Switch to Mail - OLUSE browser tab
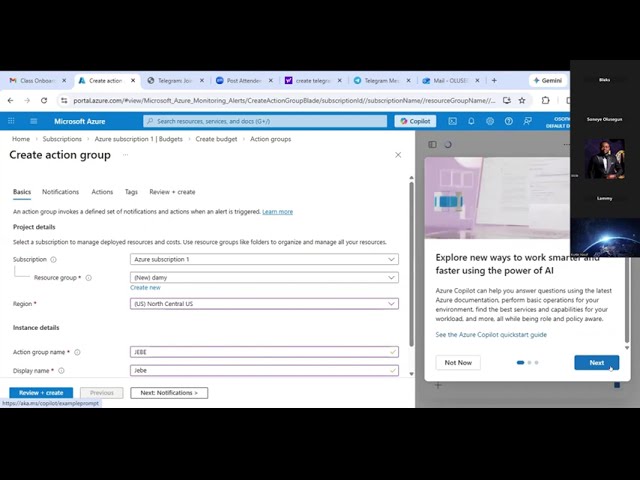The width and height of the screenshot is (640, 480). (450, 81)
